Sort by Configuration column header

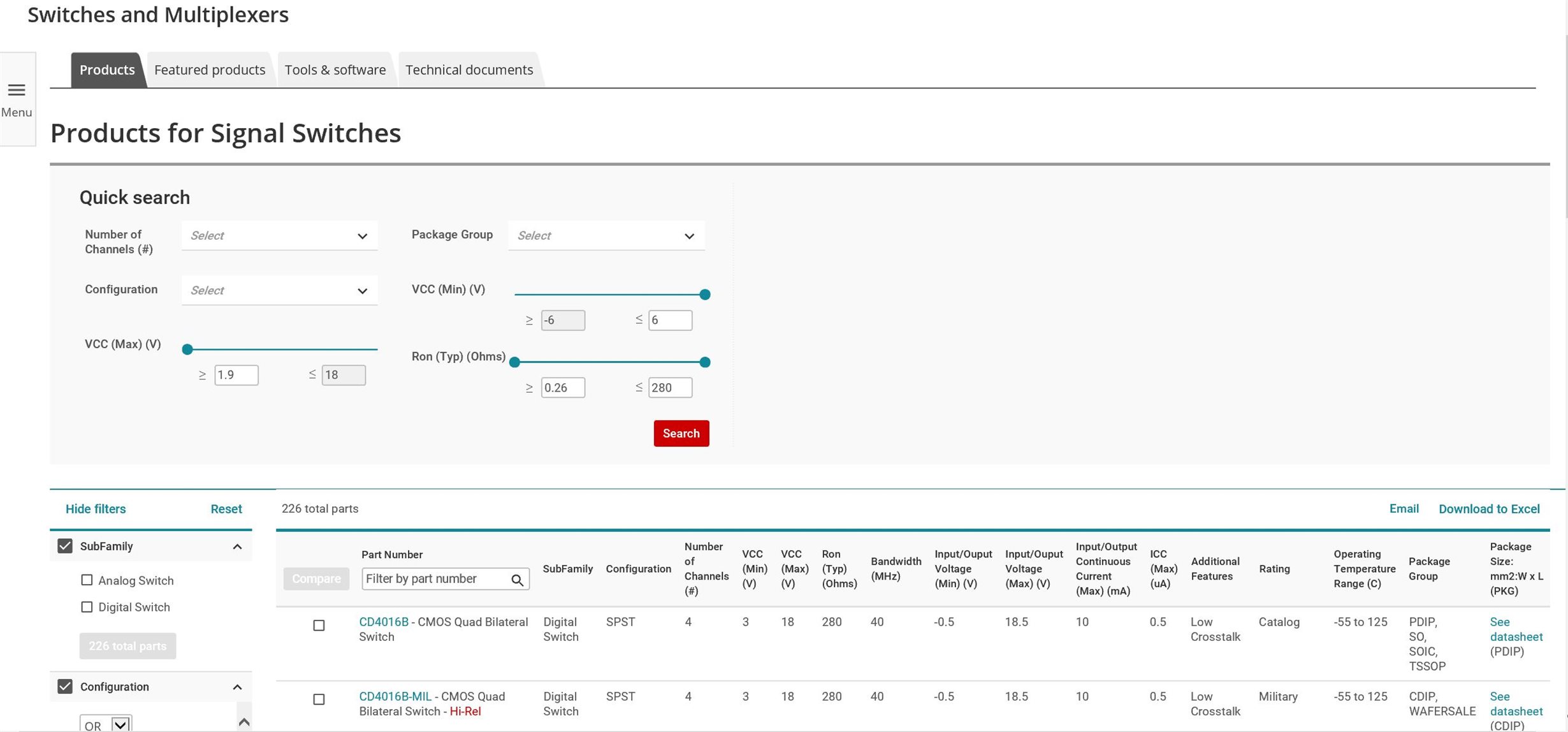tap(638, 569)
